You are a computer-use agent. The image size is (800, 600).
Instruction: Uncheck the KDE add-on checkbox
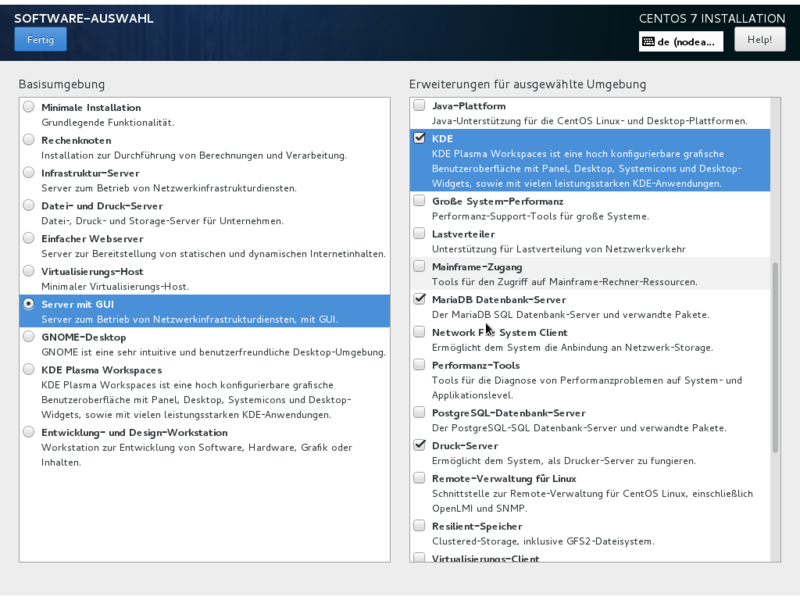419,138
